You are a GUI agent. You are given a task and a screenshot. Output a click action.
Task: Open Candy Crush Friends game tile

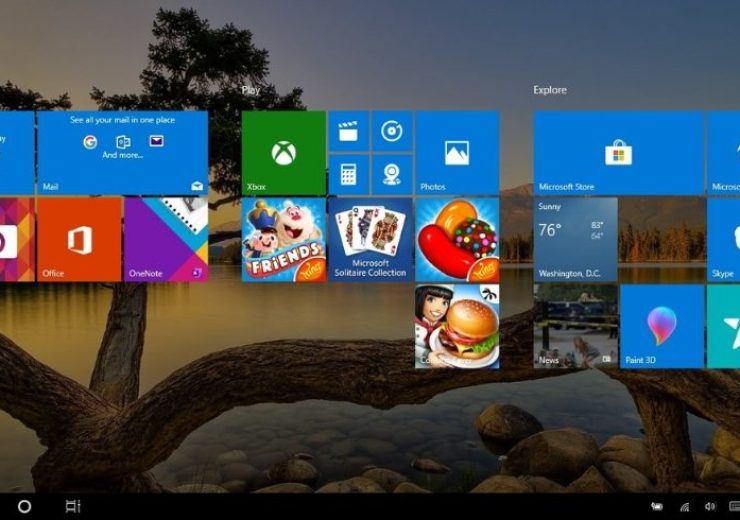pyautogui.click(x=283, y=239)
